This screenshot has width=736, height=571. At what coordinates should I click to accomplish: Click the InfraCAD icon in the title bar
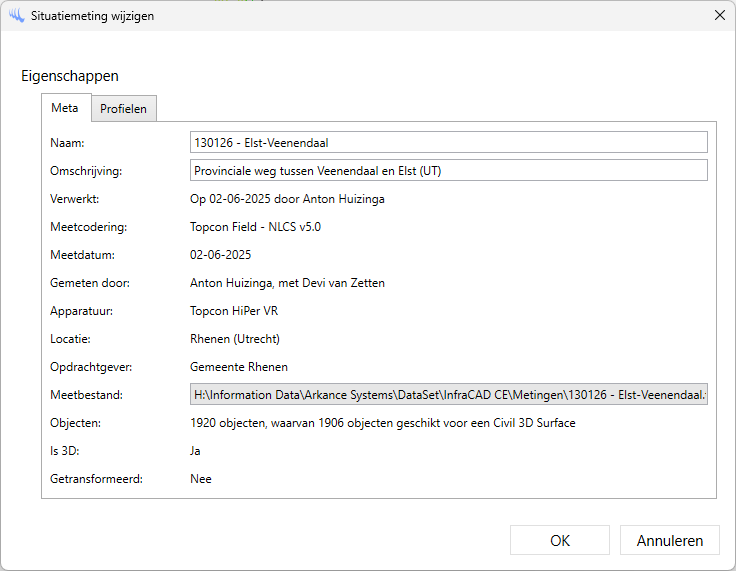pos(16,16)
